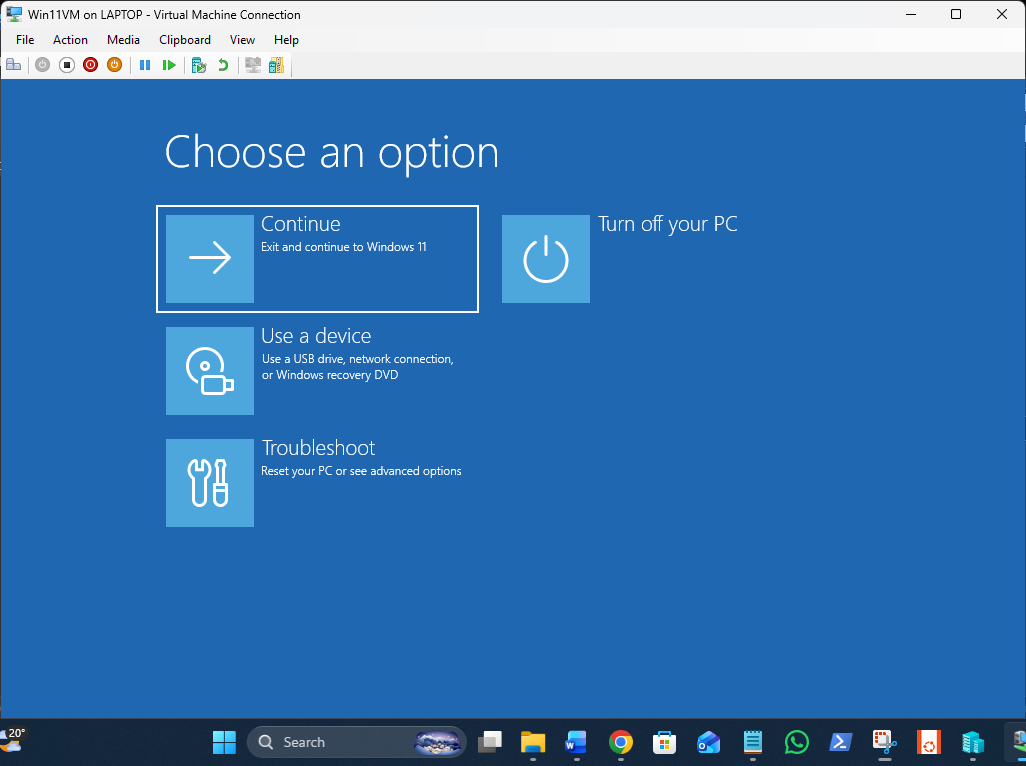
Task: Click the green Reset toolbar icon
Action: [169, 65]
